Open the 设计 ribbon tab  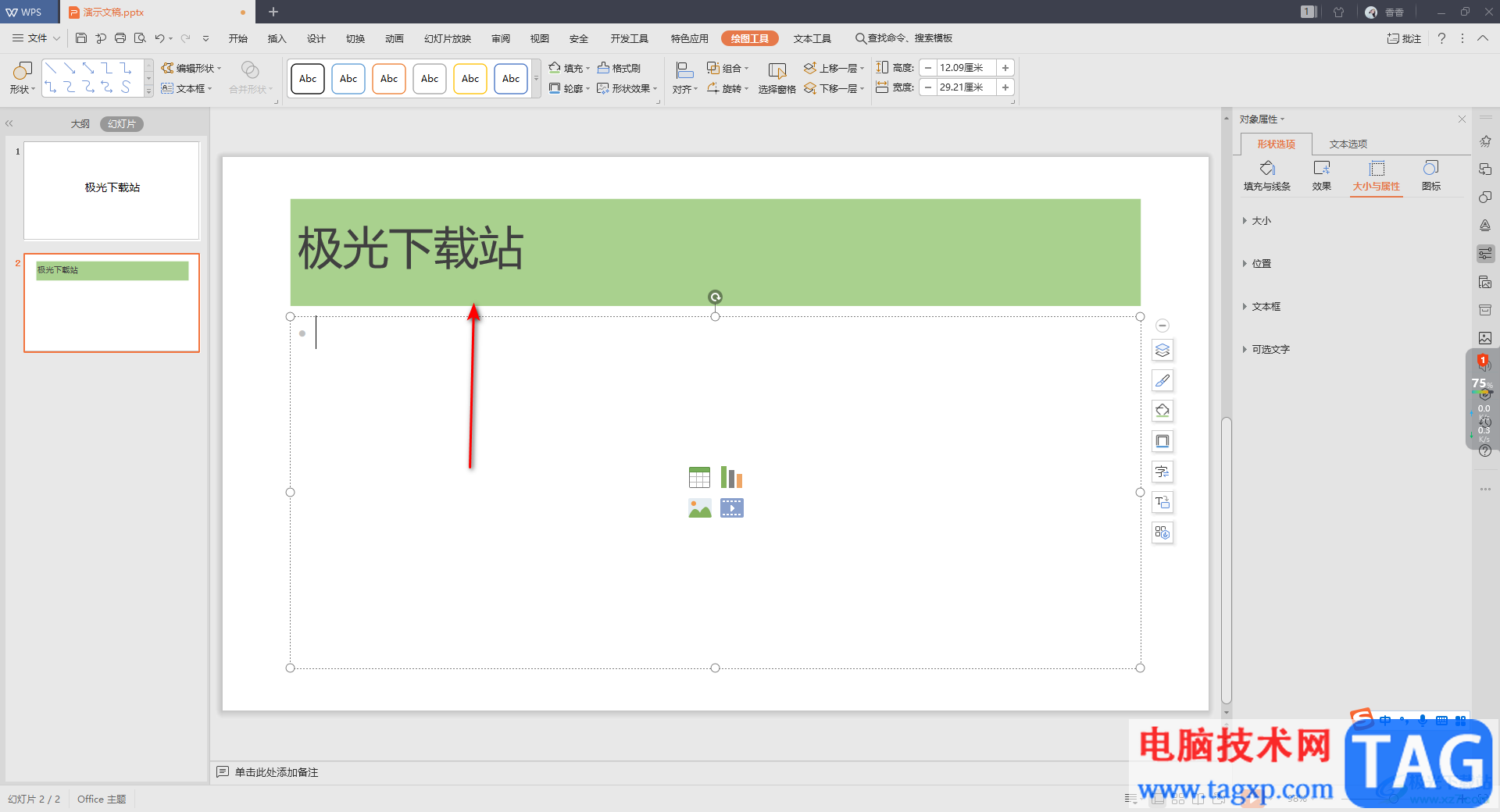[x=316, y=38]
